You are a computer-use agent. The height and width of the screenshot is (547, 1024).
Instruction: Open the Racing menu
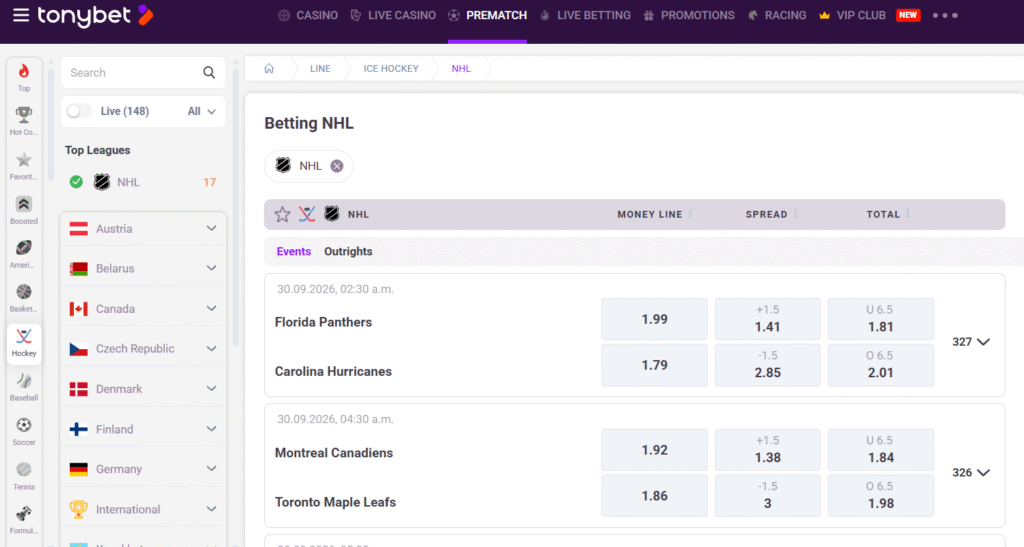[x=777, y=15]
